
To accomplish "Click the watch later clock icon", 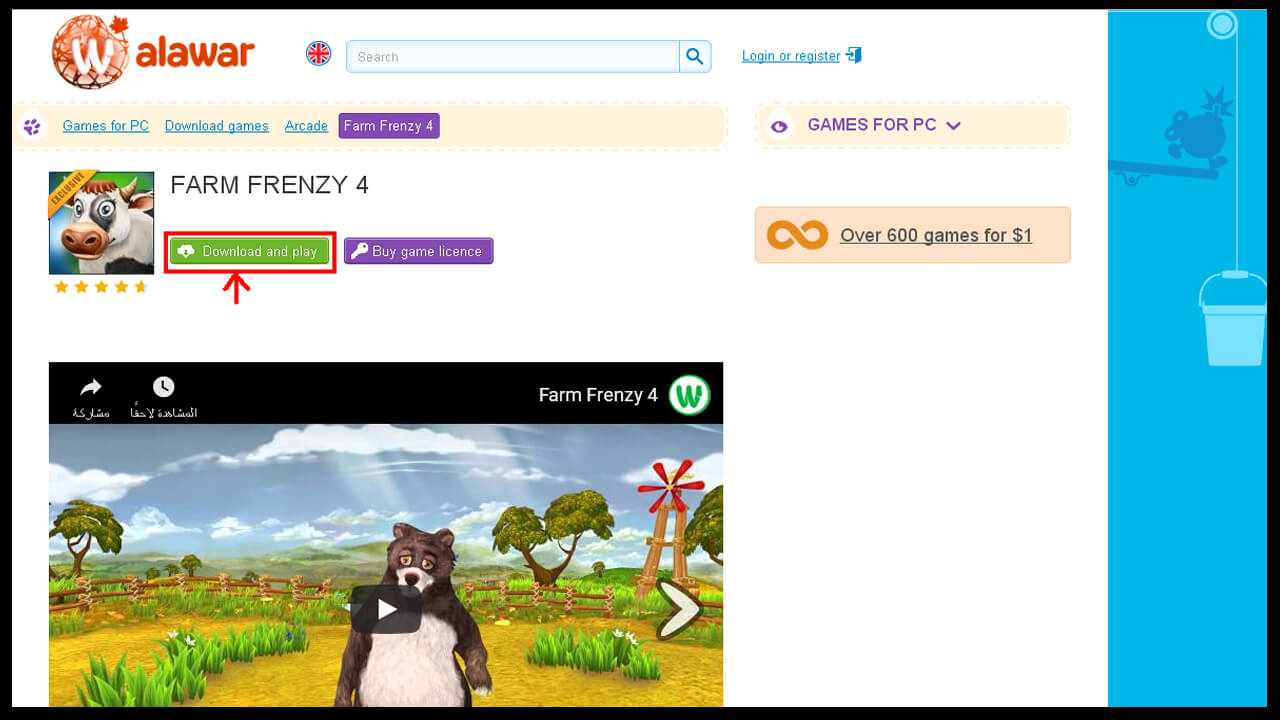I will click(x=163, y=388).
